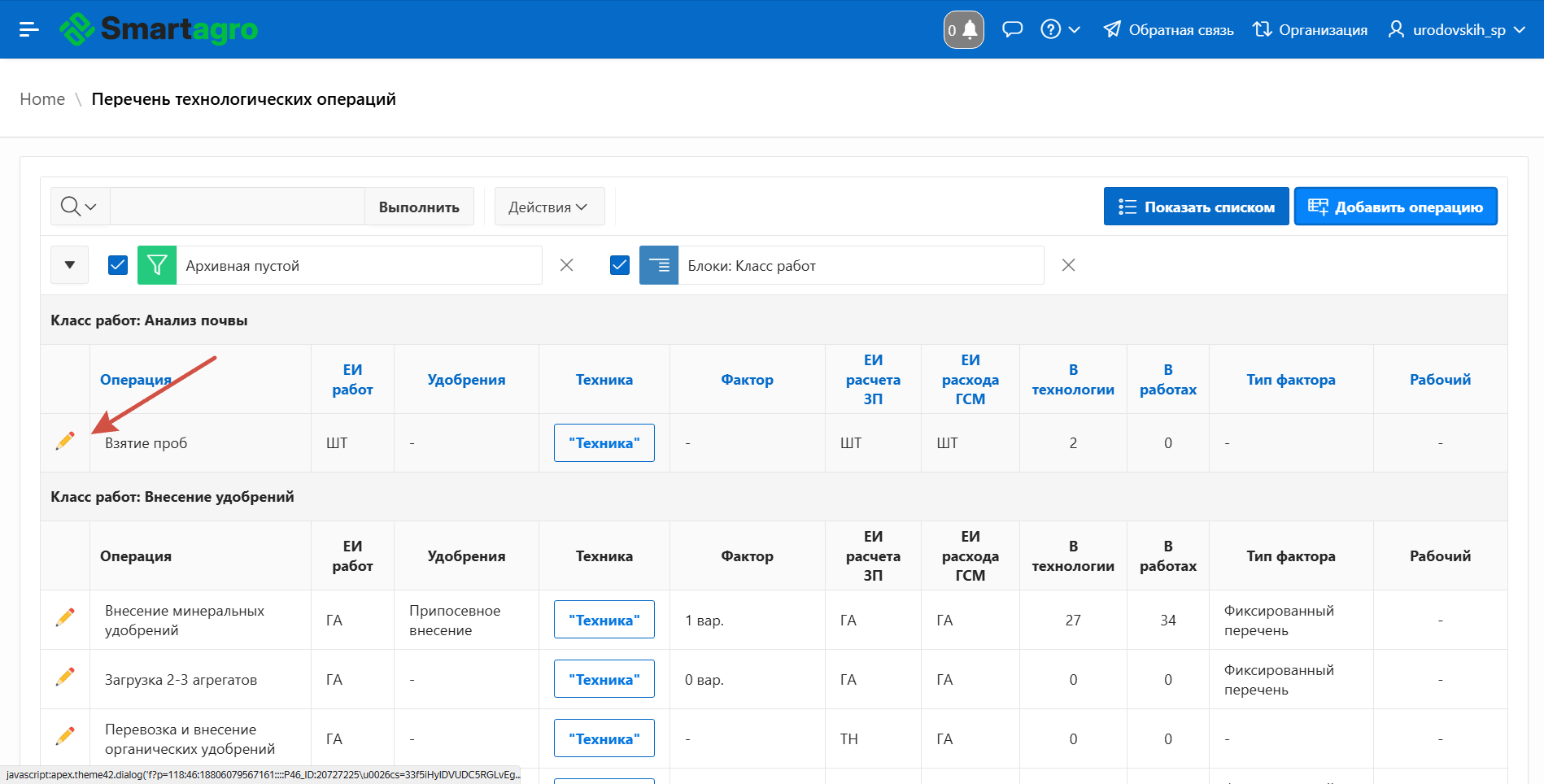Click into the report search field
Image resolution: width=1544 pixels, height=784 pixels.
click(237, 207)
